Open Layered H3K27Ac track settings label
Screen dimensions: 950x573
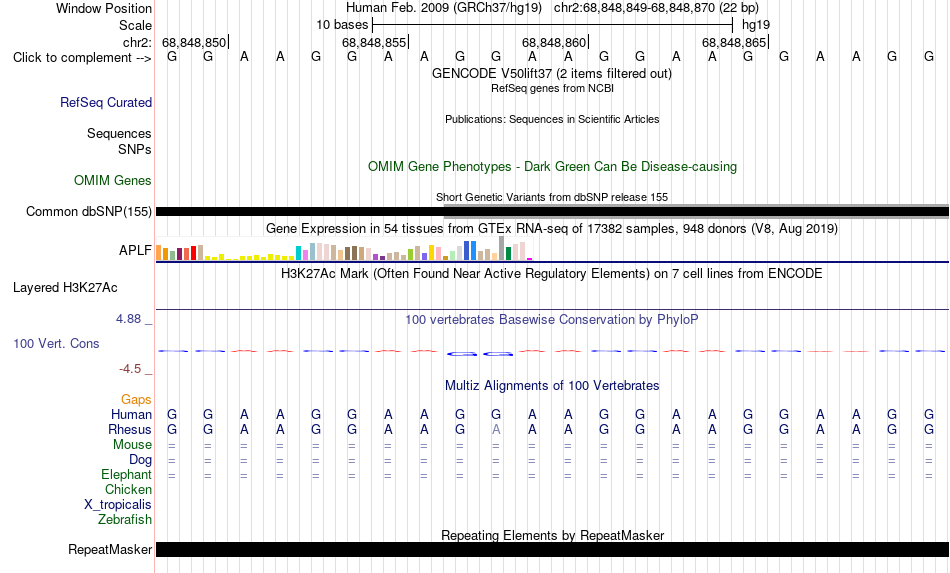pyautogui.click(x=65, y=288)
